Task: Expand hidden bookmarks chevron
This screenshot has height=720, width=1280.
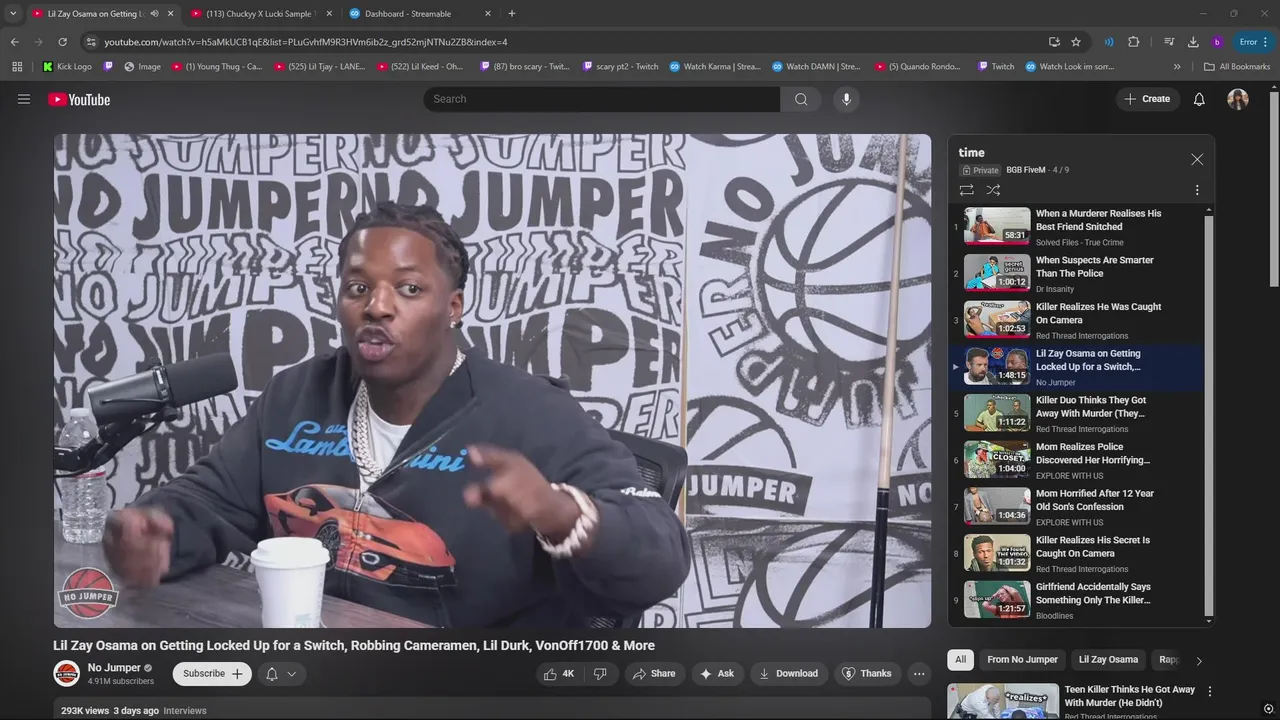Action: [1177, 67]
